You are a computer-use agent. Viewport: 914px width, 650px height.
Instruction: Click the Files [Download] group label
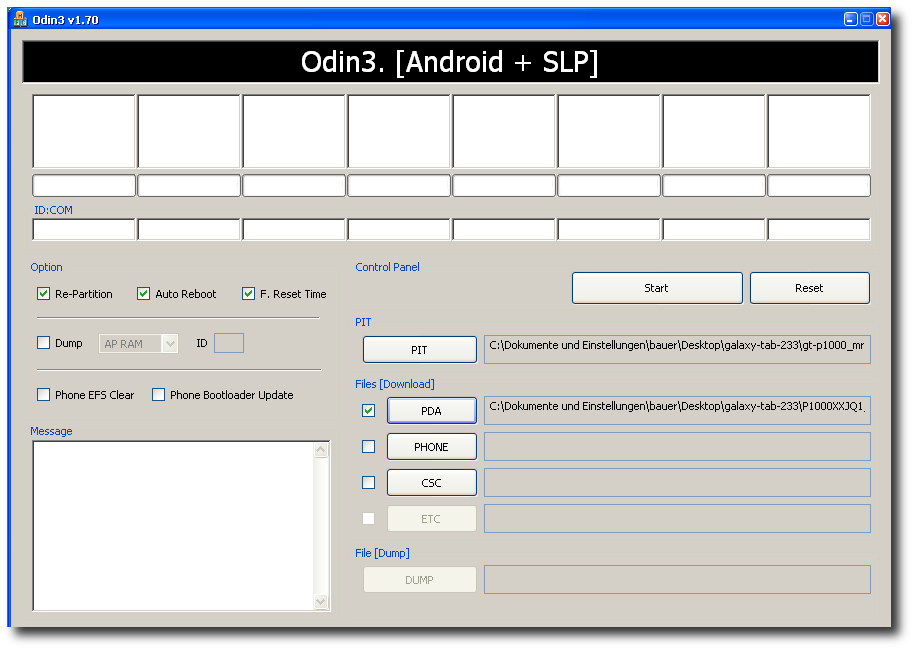(395, 384)
